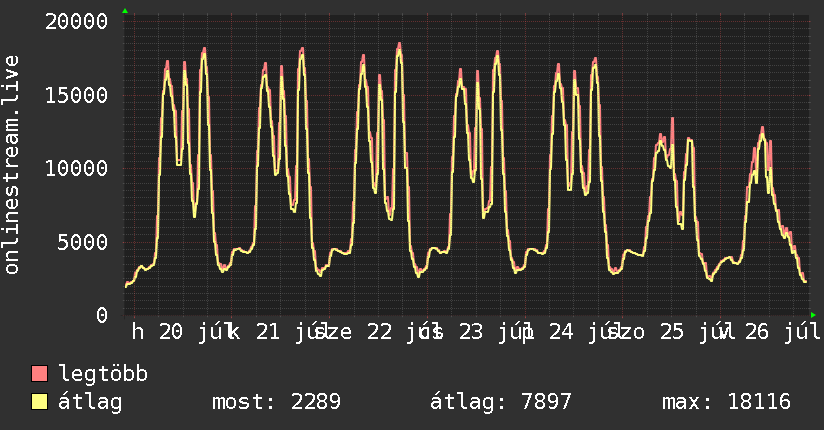The image size is (824, 430).
Task: Click the 26 júl date label
Action: [782, 332]
